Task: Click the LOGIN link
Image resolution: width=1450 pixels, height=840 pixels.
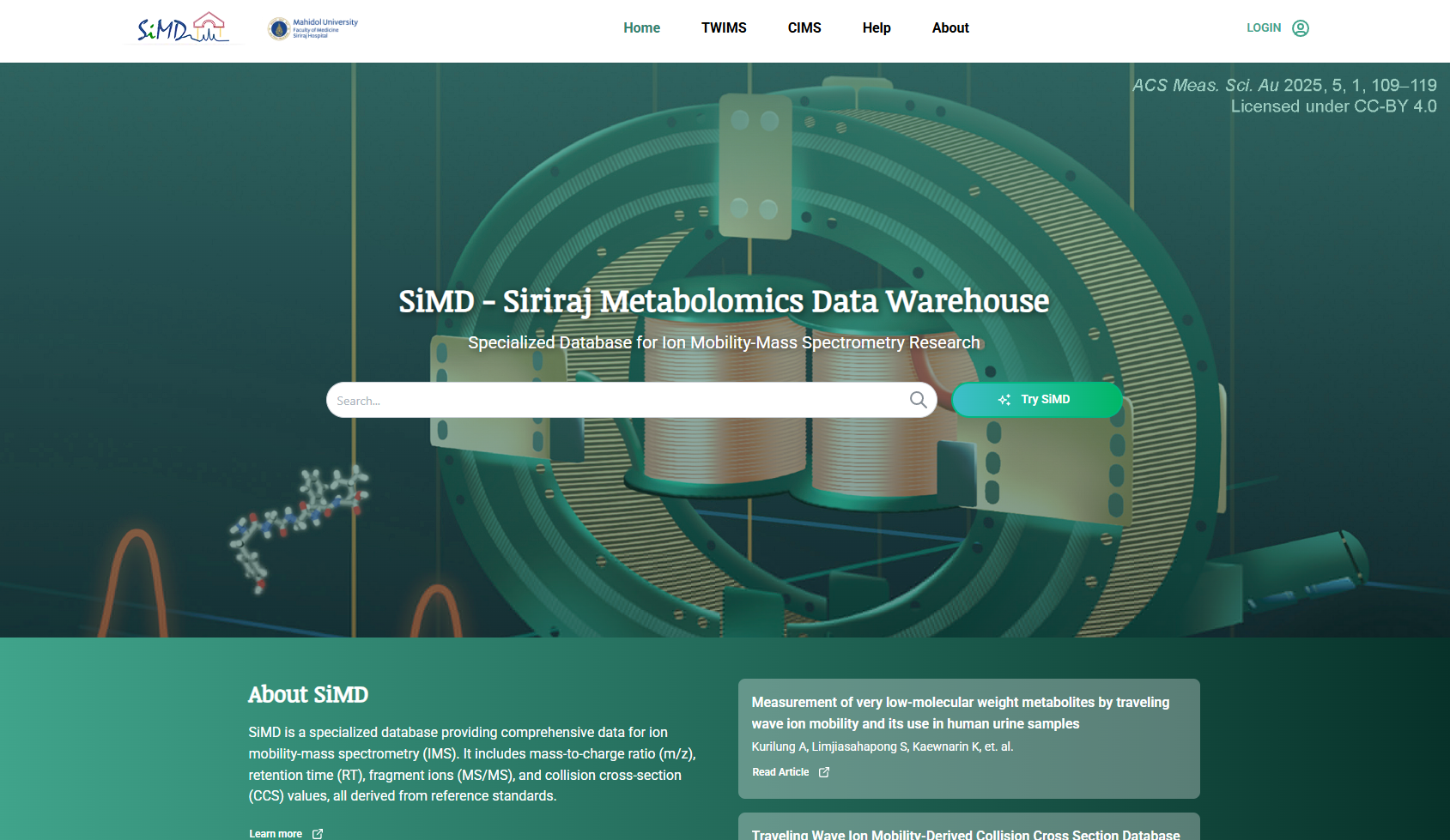Action: pos(1264,27)
